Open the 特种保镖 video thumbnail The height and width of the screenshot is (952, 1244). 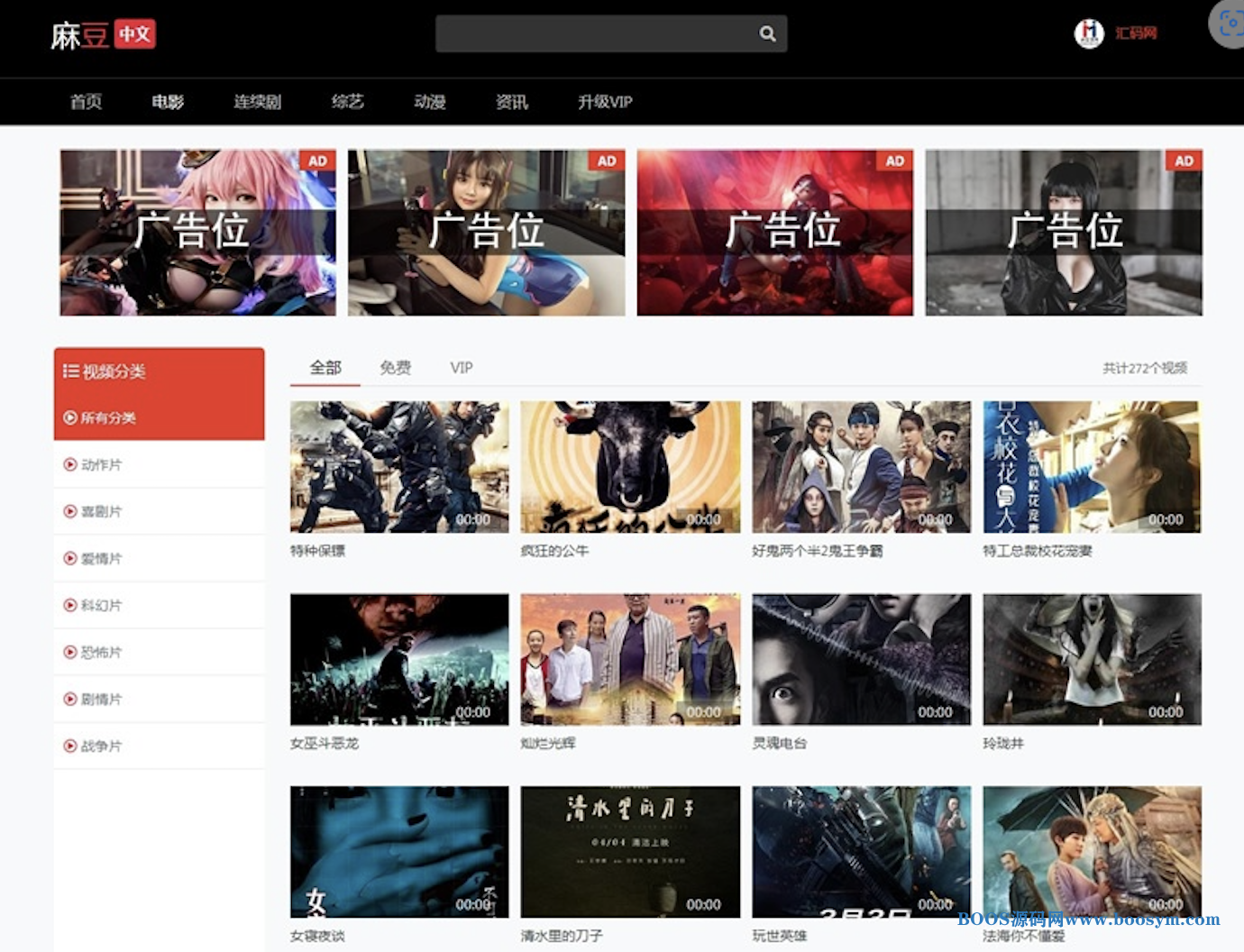click(x=399, y=467)
